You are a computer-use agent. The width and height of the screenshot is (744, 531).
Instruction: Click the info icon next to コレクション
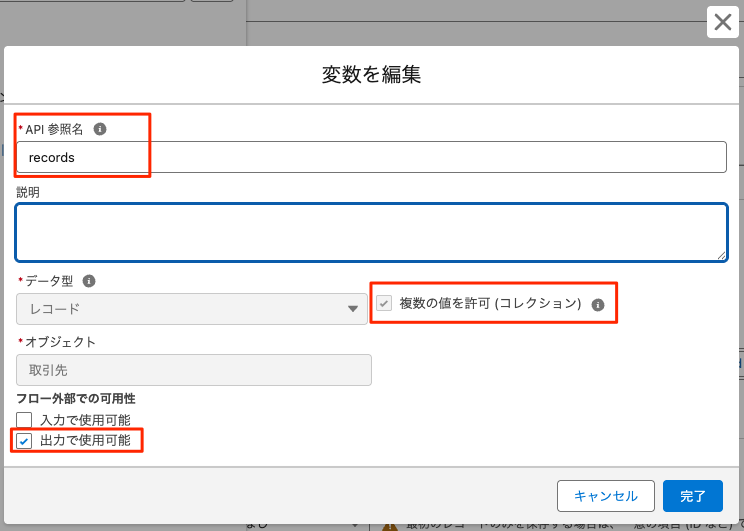(598, 304)
